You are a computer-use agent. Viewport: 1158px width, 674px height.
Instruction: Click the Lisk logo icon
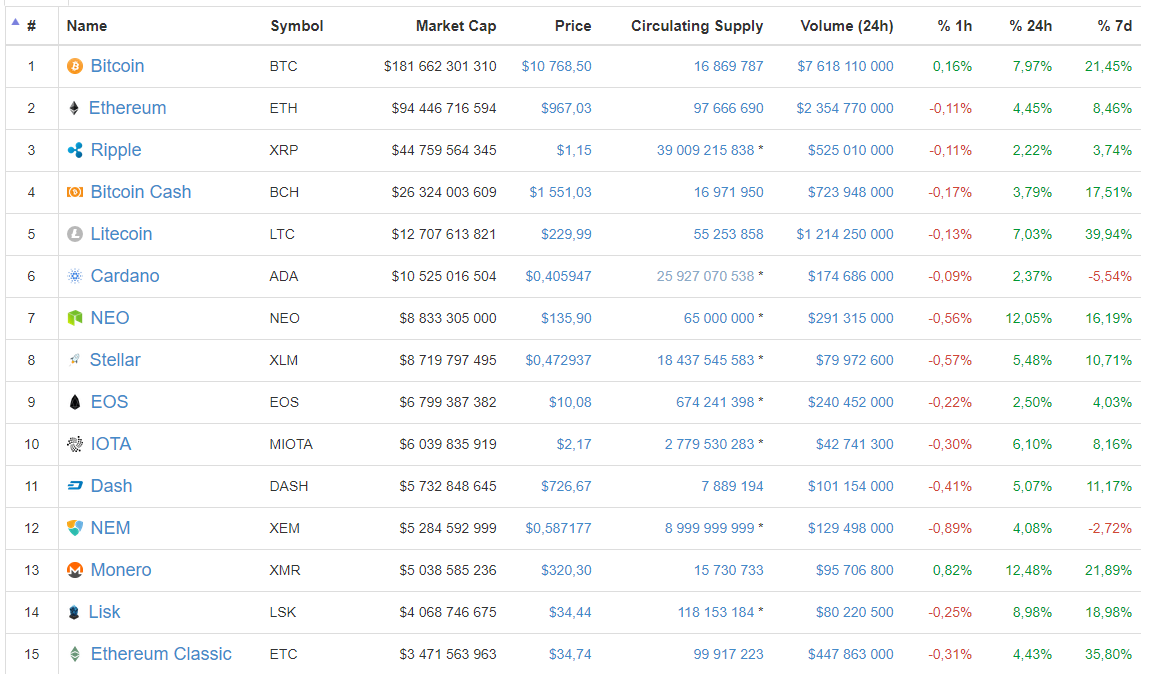coord(74,612)
